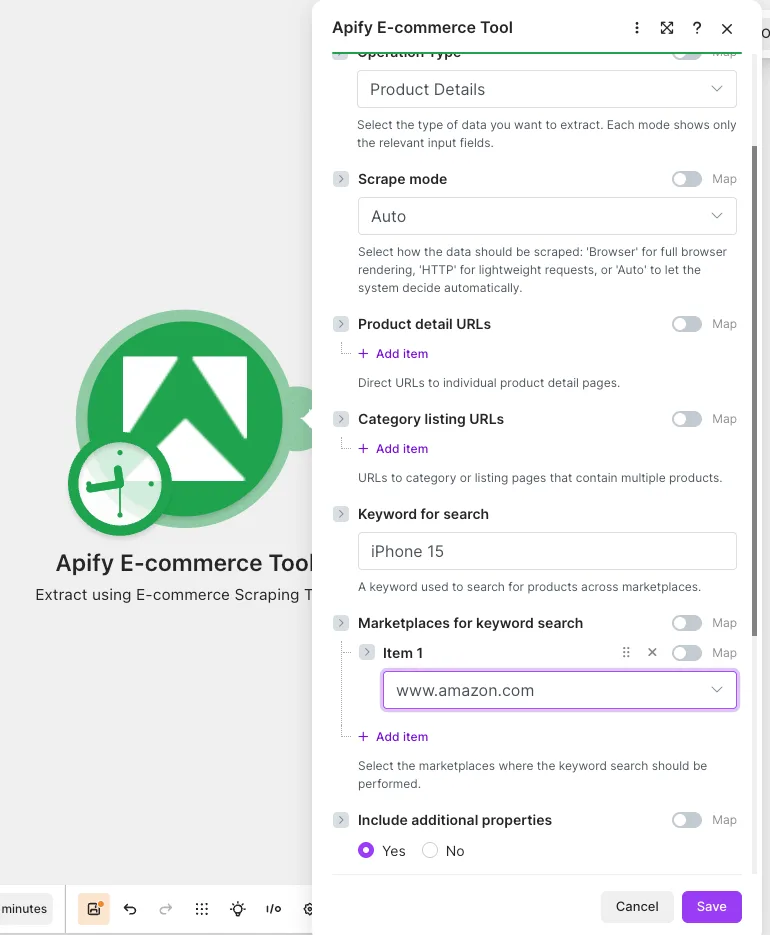Grab the Item 1 reorder handle

click(626, 652)
